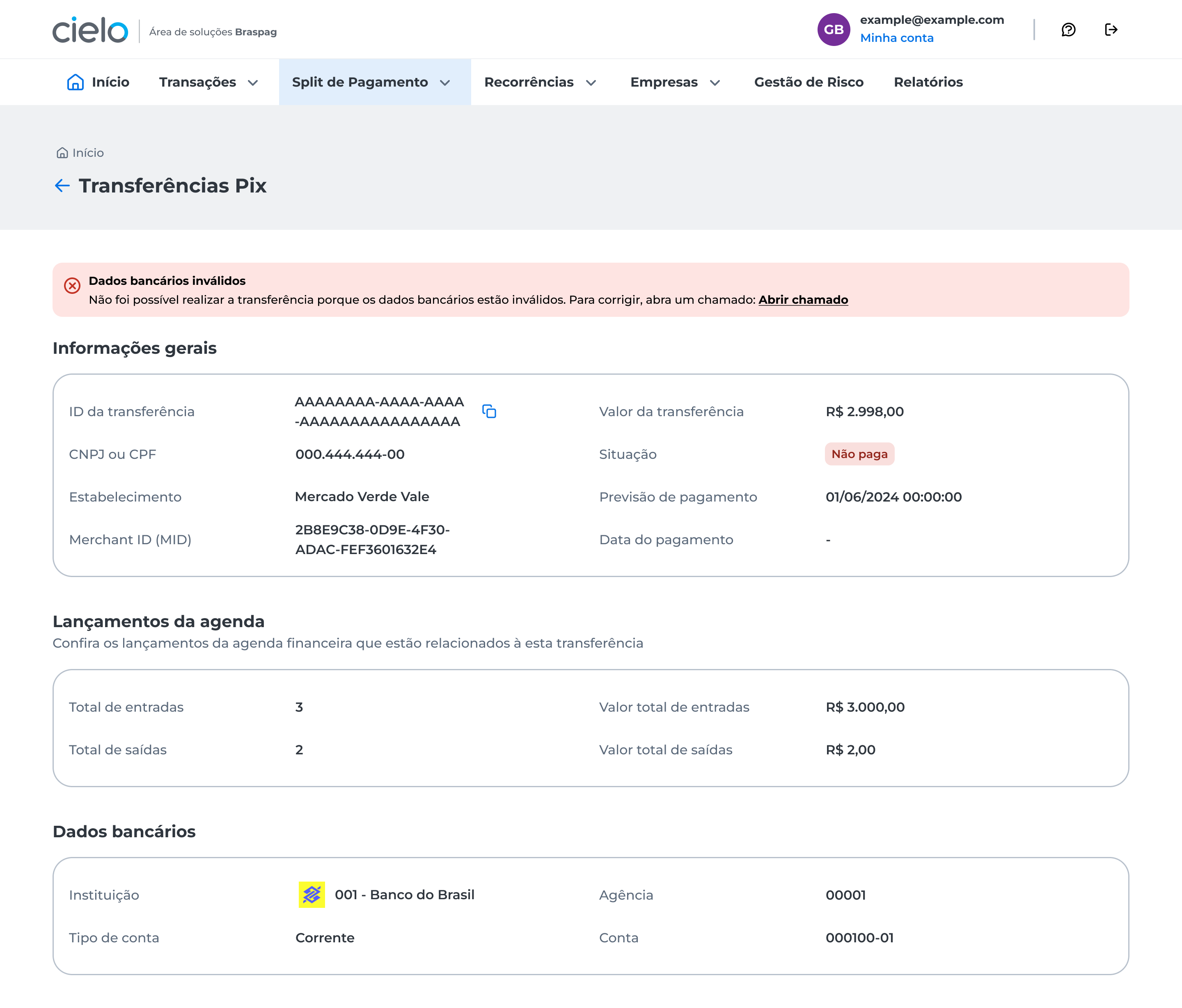
Task: Click the red error circle icon
Action: (x=72, y=285)
